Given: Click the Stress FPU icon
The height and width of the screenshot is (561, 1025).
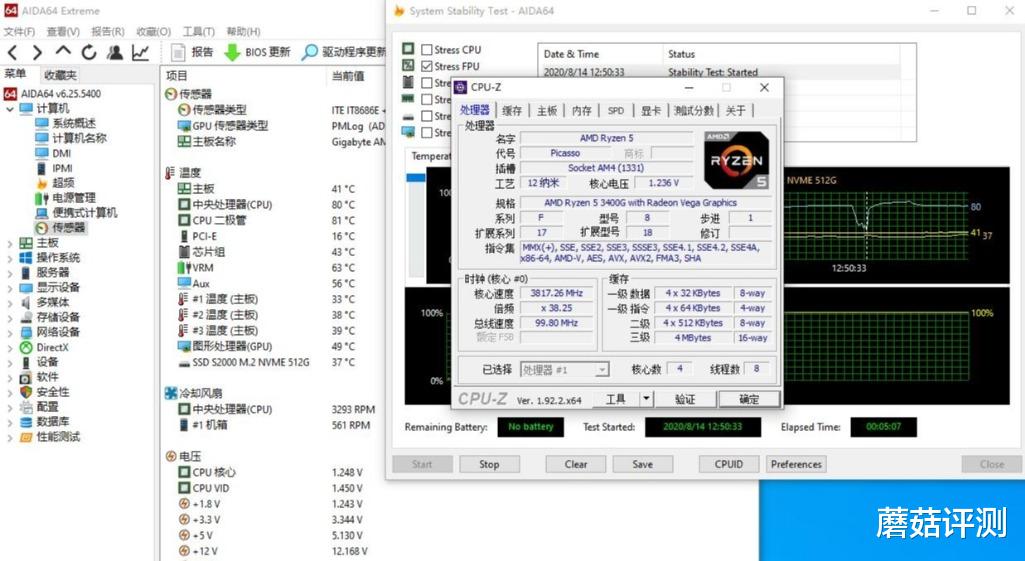Looking at the screenshot, I should tap(408, 65).
